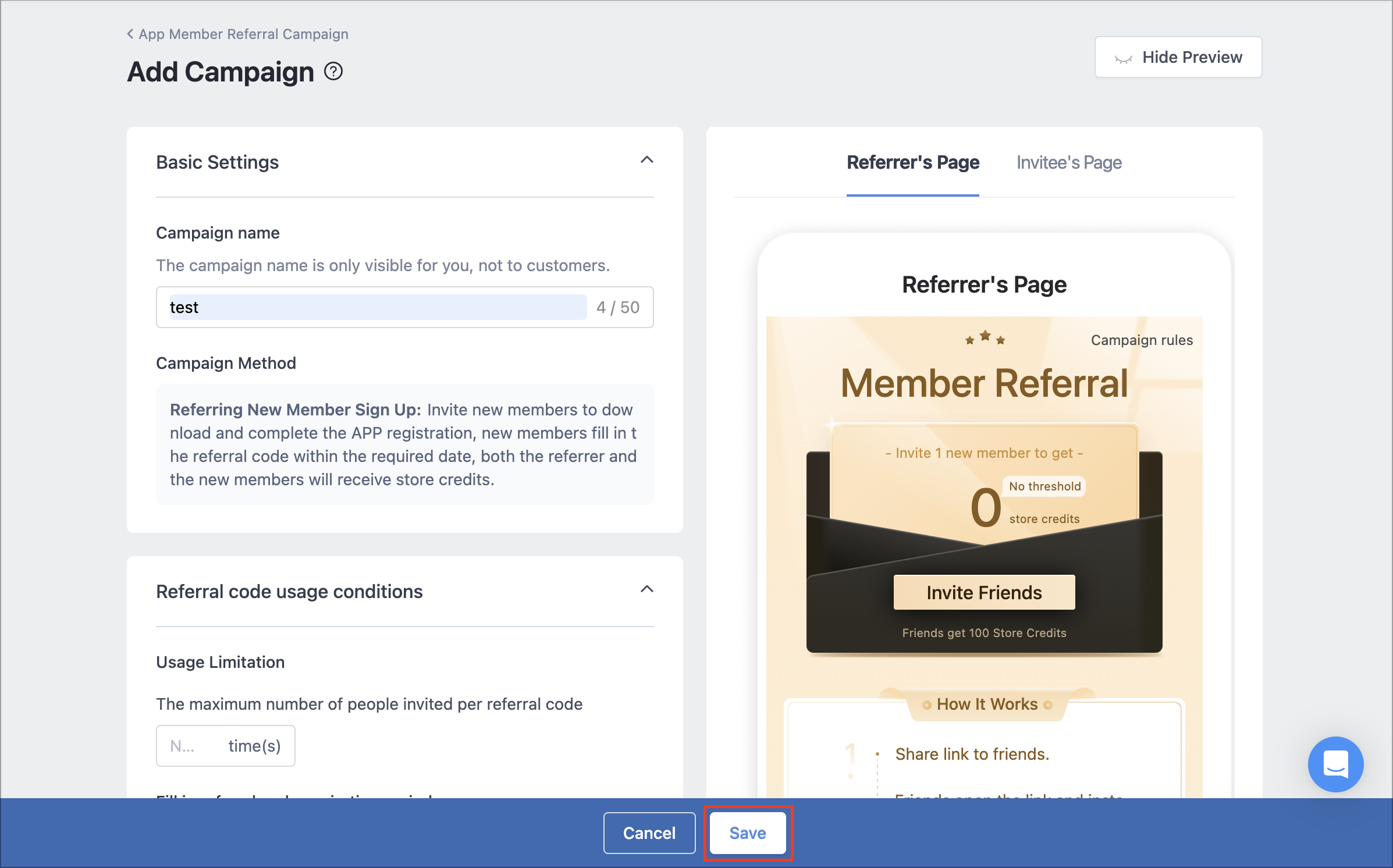
Task: Switch to the Referrer's Page tab
Action: click(x=913, y=162)
